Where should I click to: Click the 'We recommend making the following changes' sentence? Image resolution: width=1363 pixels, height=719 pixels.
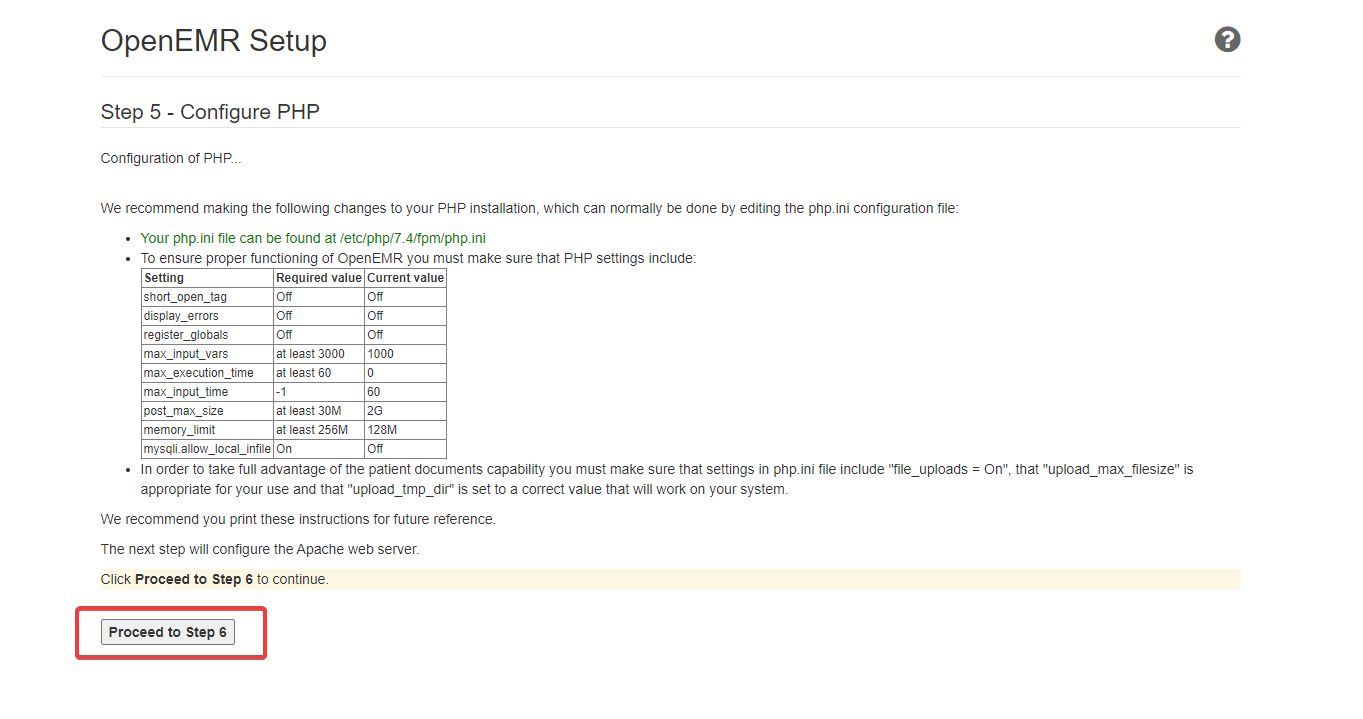coord(530,208)
